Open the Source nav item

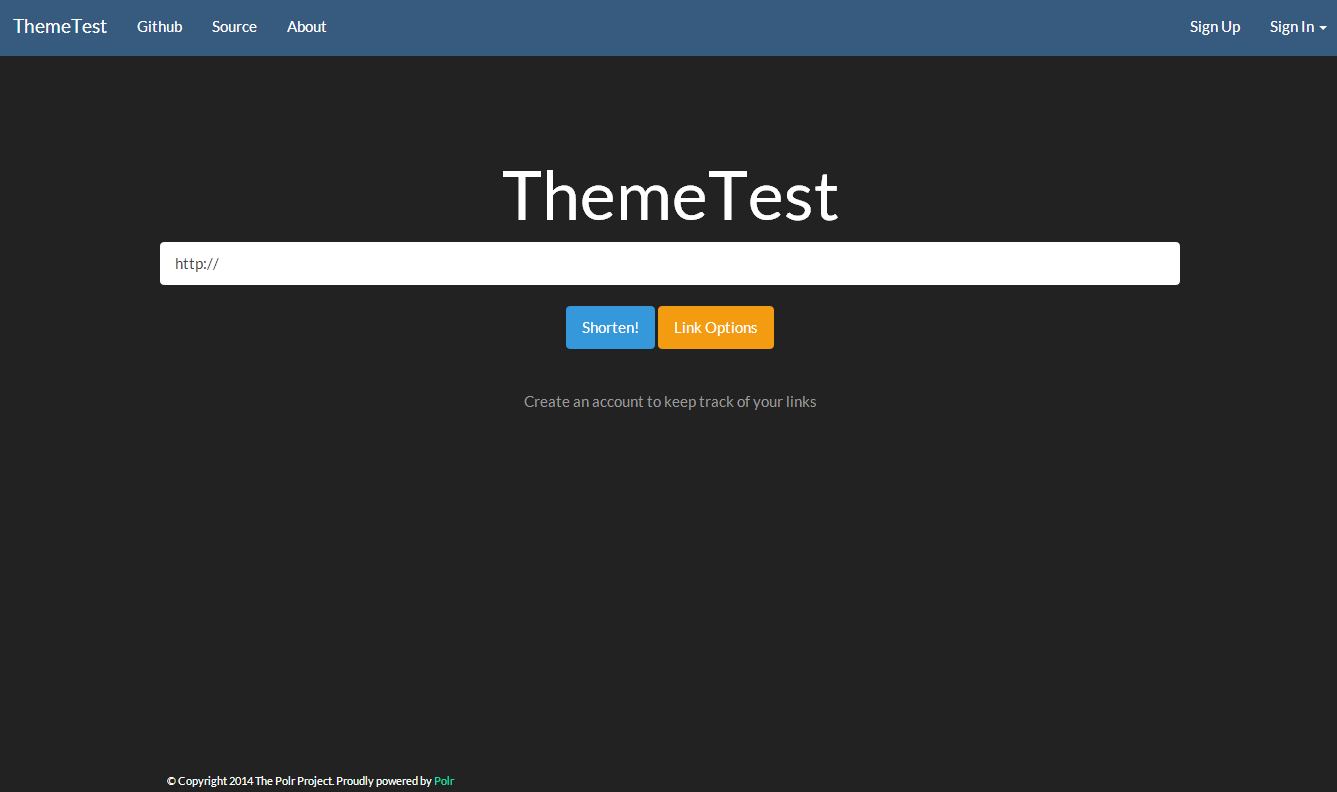pos(234,27)
